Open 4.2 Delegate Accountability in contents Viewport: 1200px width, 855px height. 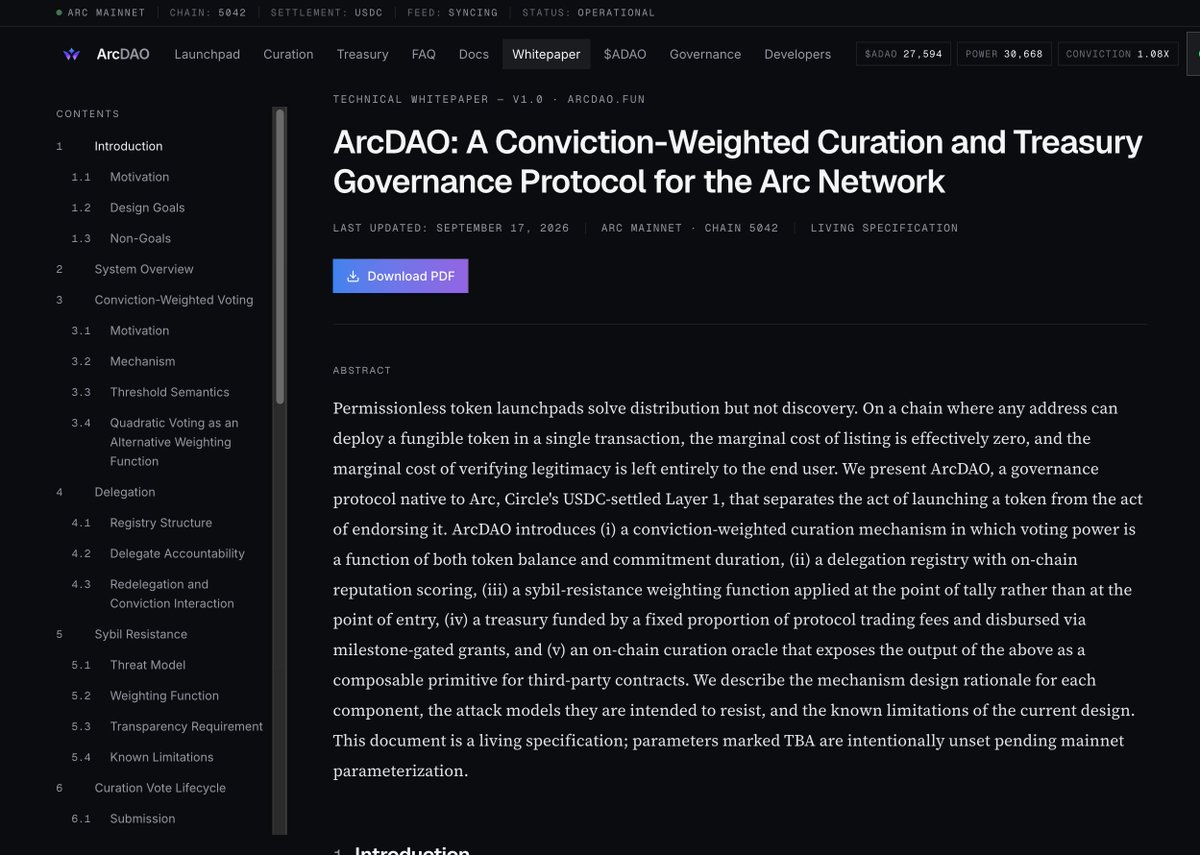point(177,554)
